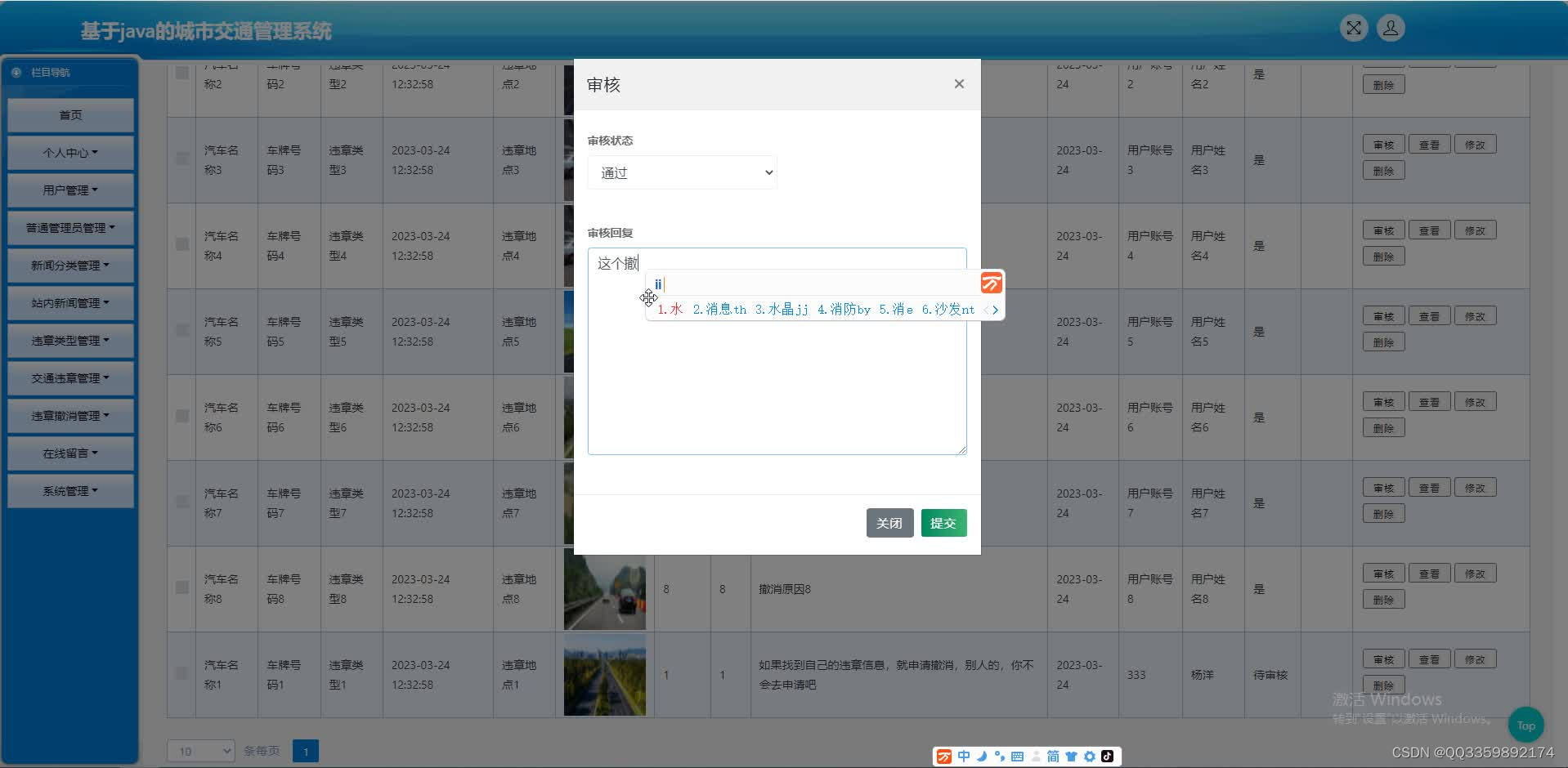Click 查看 button for row 汽车名称8
Image resolution: width=1568 pixels, height=768 pixels.
[x=1429, y=574]
